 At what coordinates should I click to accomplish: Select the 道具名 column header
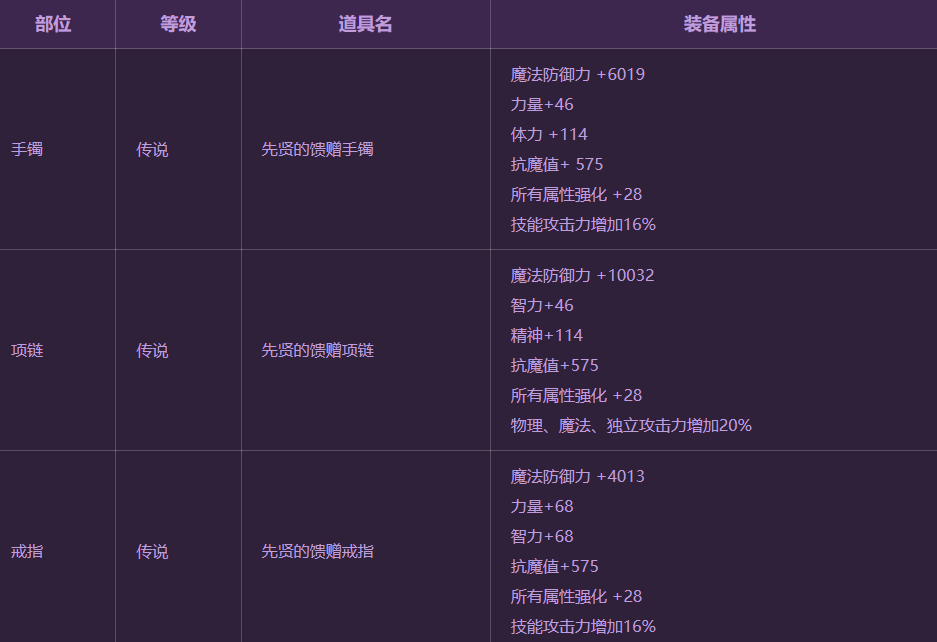point(365,24)
